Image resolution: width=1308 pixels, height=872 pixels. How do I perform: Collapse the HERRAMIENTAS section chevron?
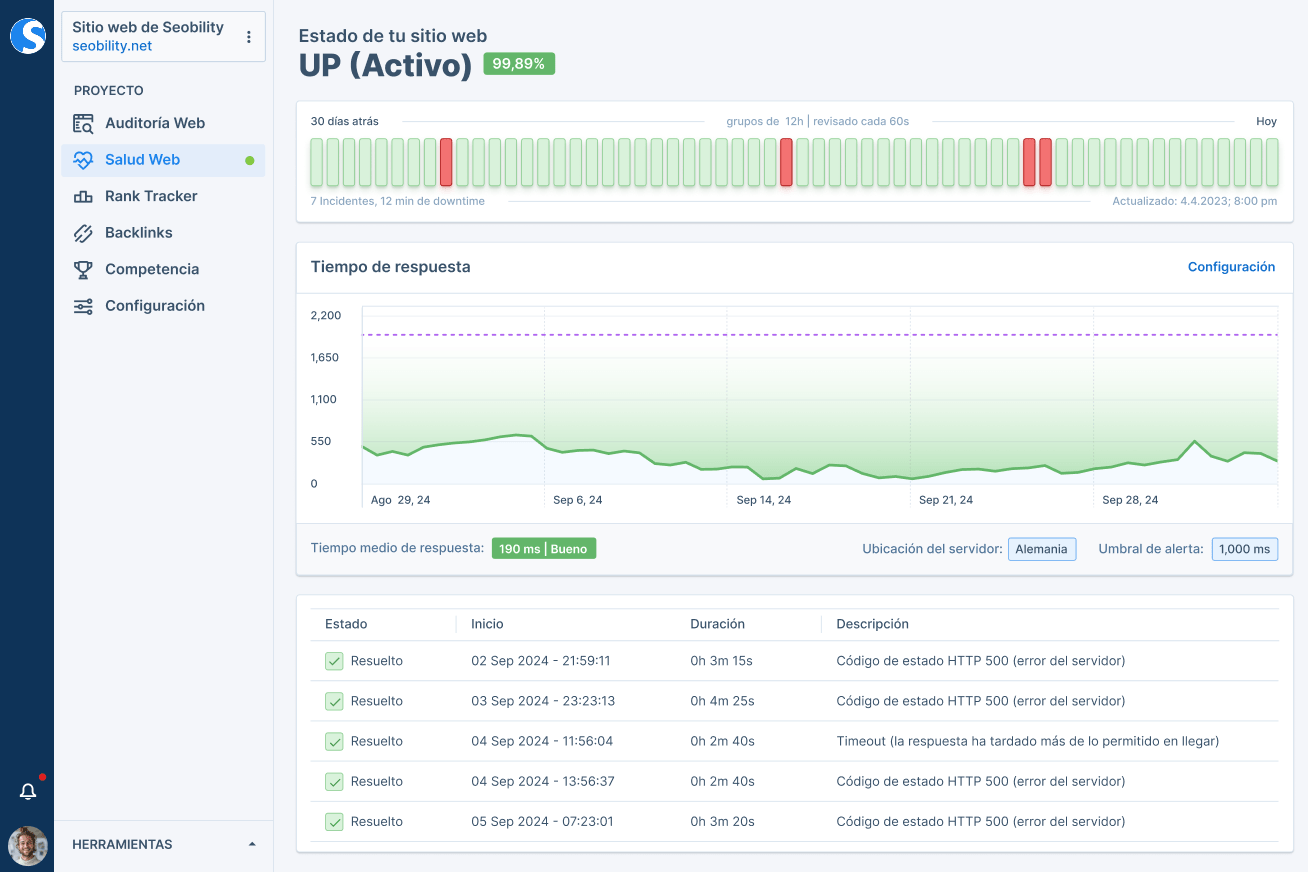tap(252, 843)
